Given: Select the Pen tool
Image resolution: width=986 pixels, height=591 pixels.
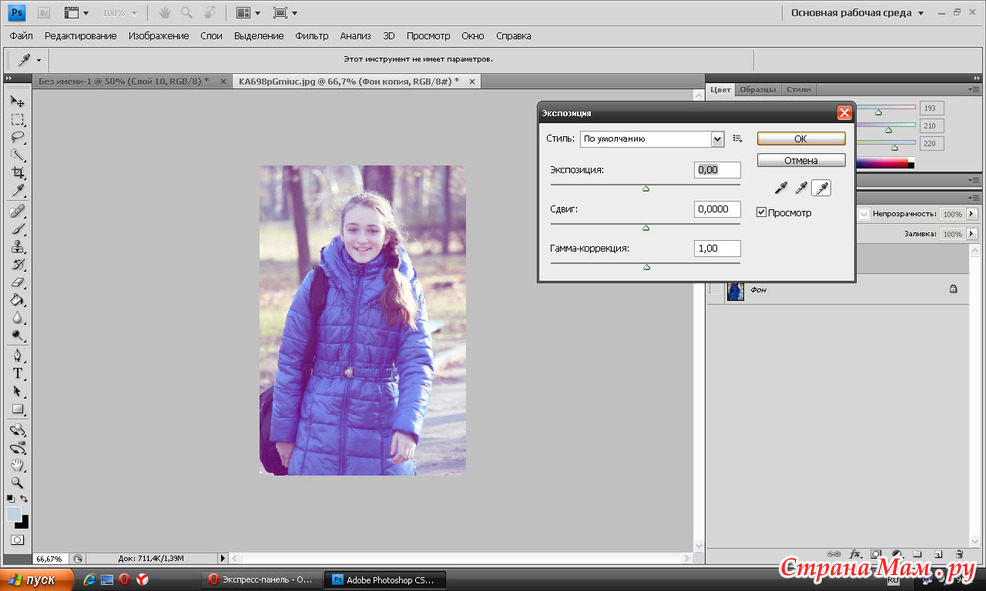Looking at the screenshot, I should [x=17, y=356].
